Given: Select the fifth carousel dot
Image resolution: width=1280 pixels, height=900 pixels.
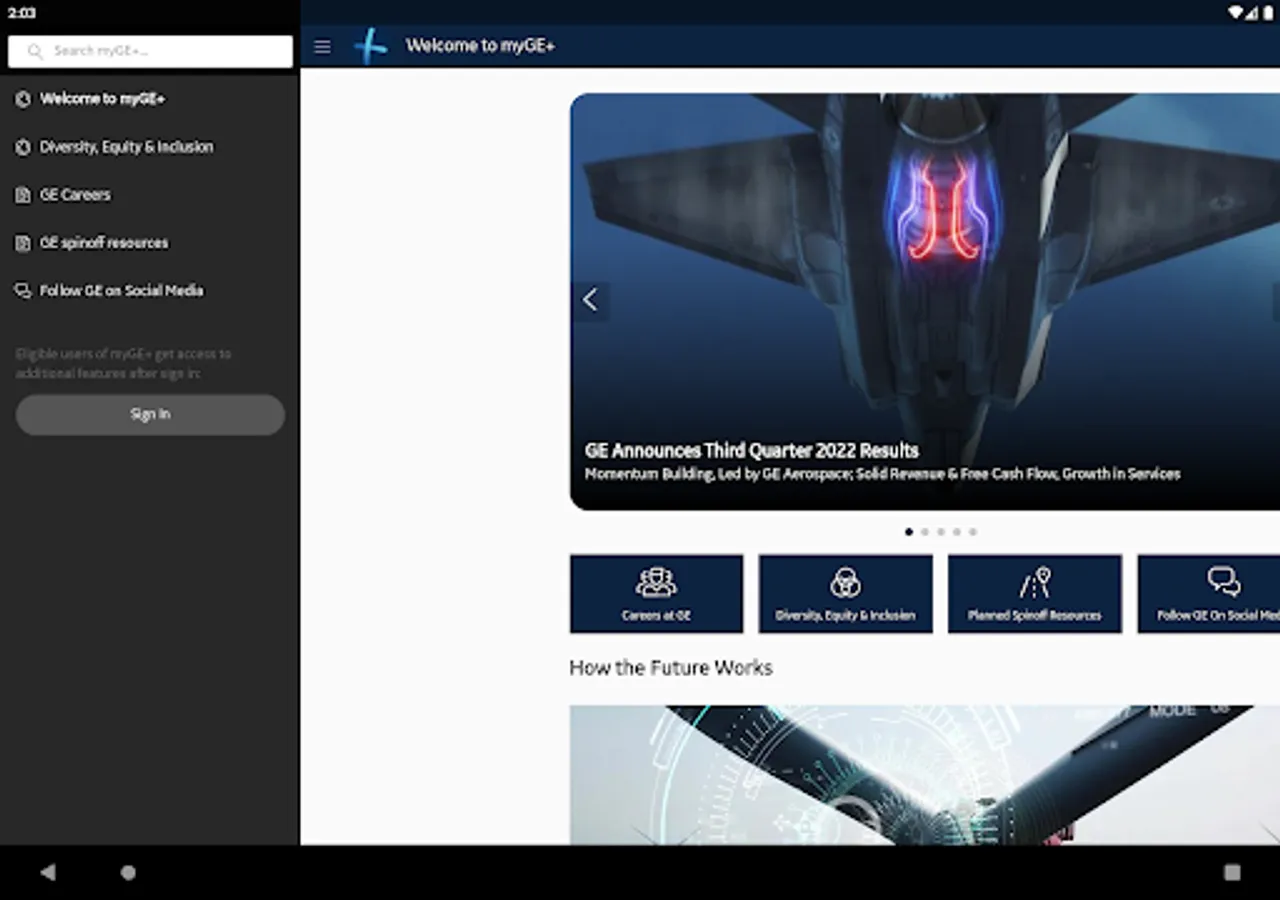Looking at the screenshot, I should (x=972, y=532).
